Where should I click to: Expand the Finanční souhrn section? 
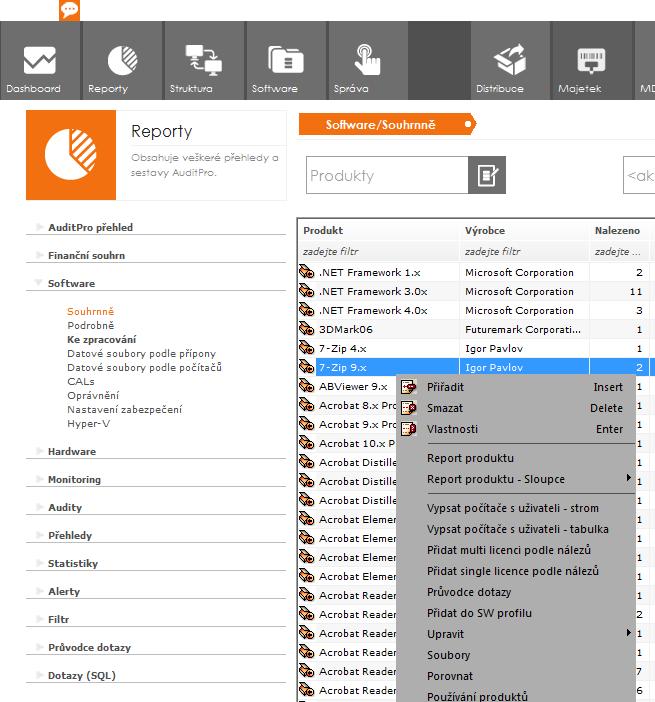point(40,255)
